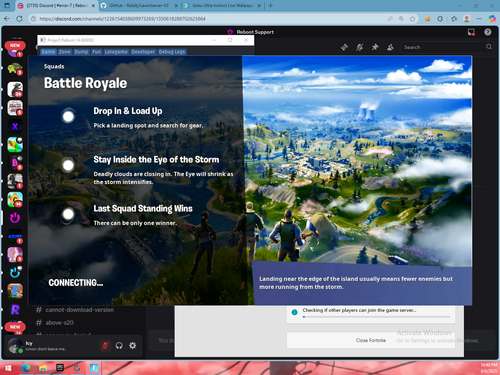
Task: Open the Threads icon in Discord header
Action: [x=344, y=47]
